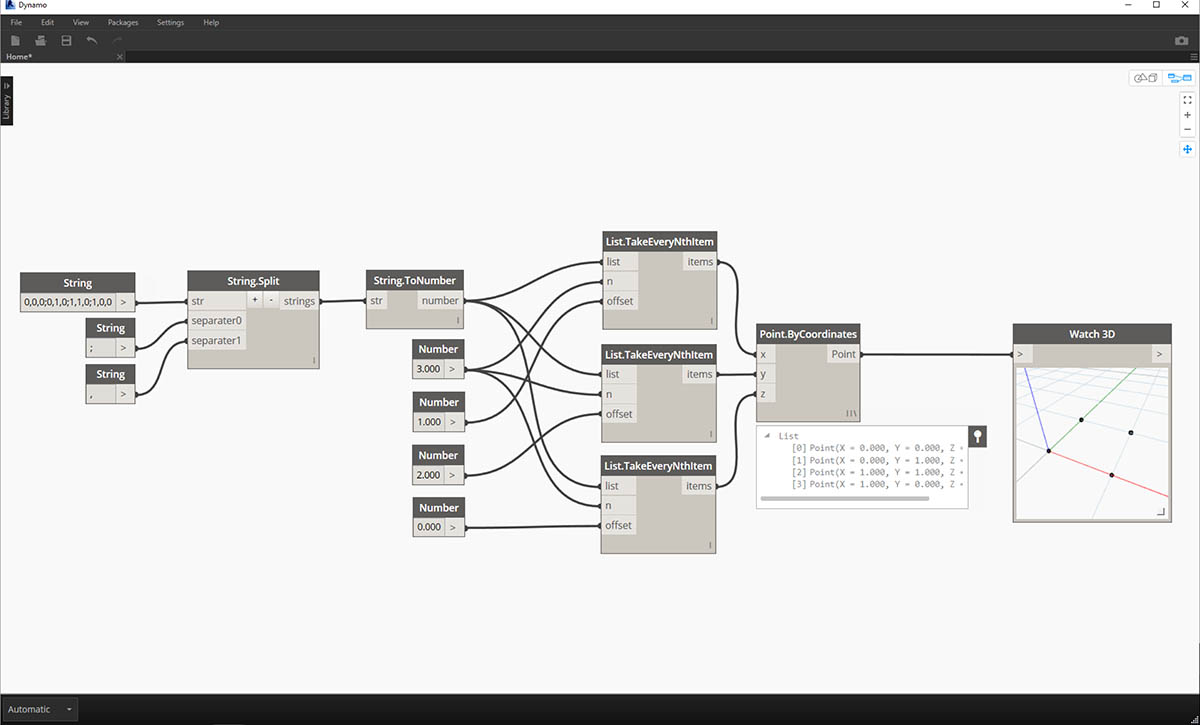Click the Point.ByCoordinates node title
Image resolution: width=1200 pixels, height=725 pixels.
tap(808, 334)
